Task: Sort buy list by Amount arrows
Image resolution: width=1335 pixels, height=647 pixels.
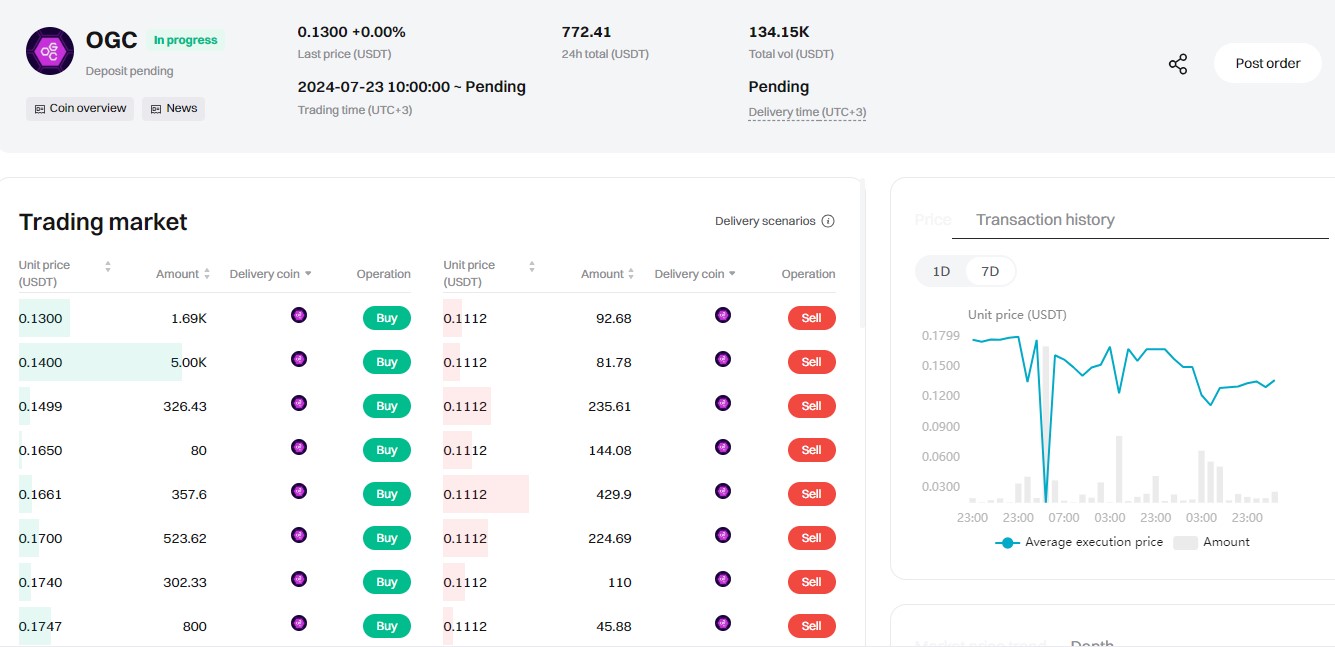Action: (207, 274)
